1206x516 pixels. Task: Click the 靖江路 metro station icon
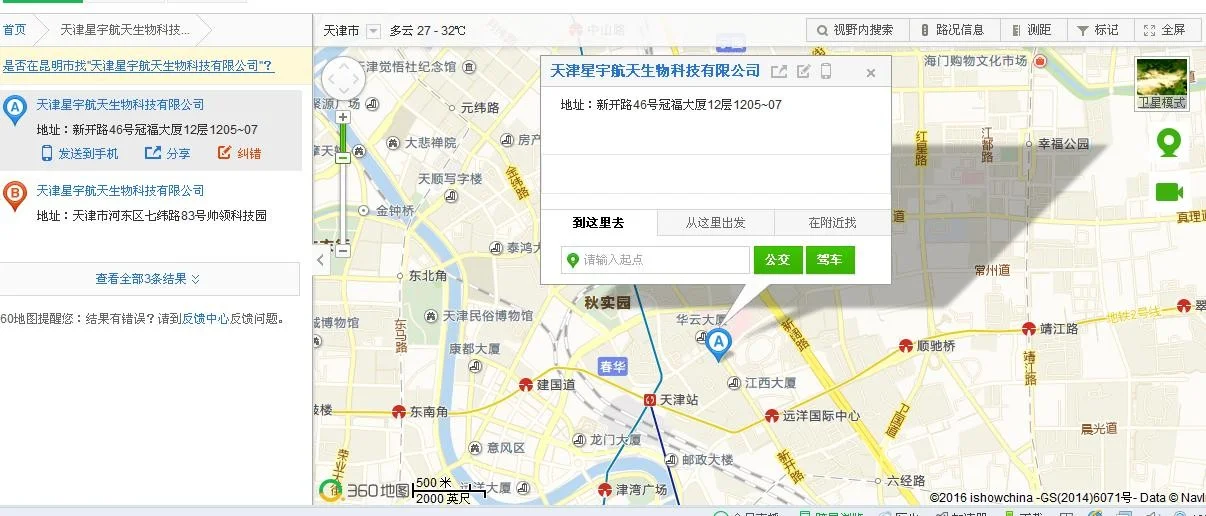pyautogui.click(x=1029, y=328)
